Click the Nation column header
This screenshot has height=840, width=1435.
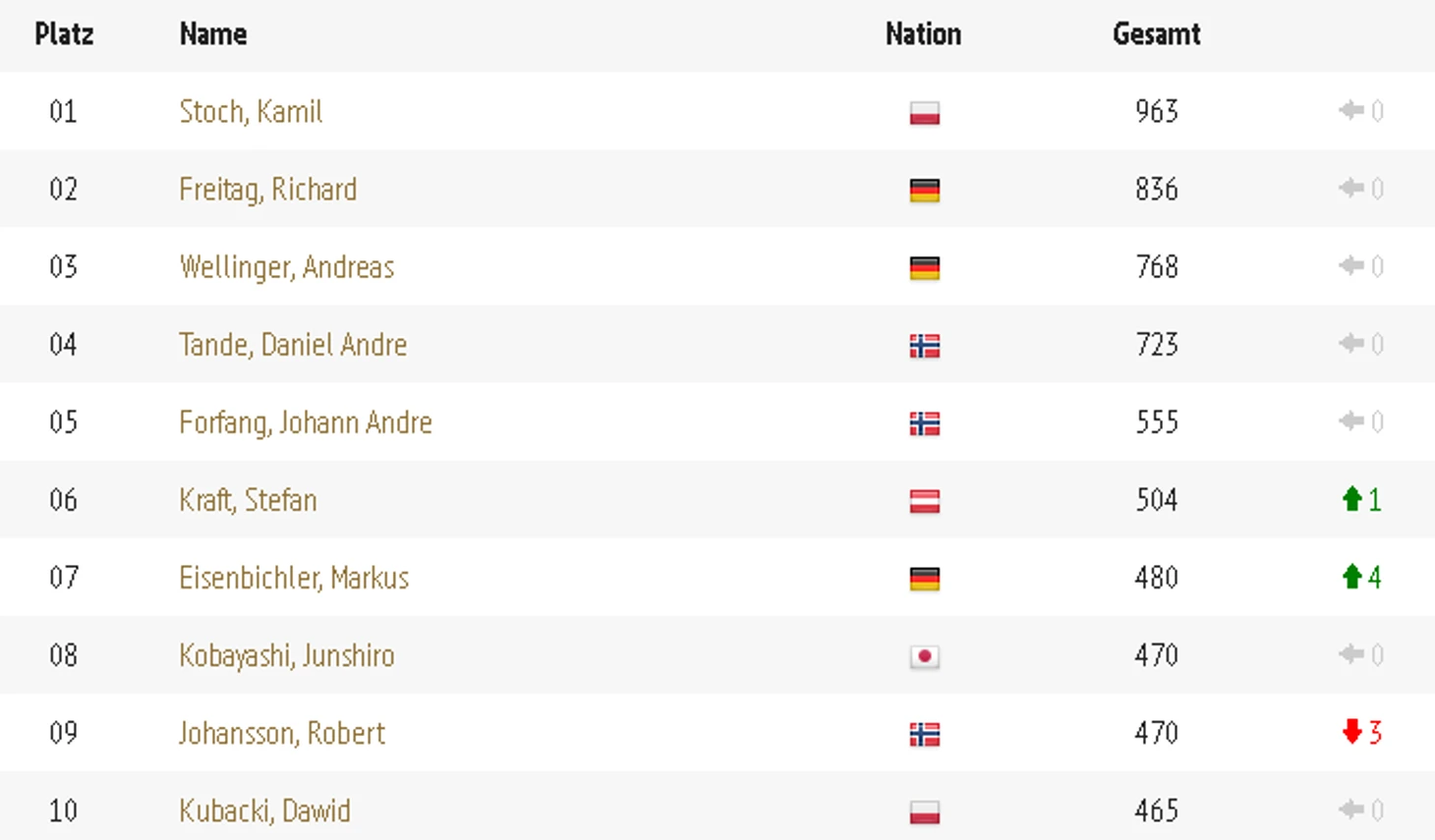point(923,34)
